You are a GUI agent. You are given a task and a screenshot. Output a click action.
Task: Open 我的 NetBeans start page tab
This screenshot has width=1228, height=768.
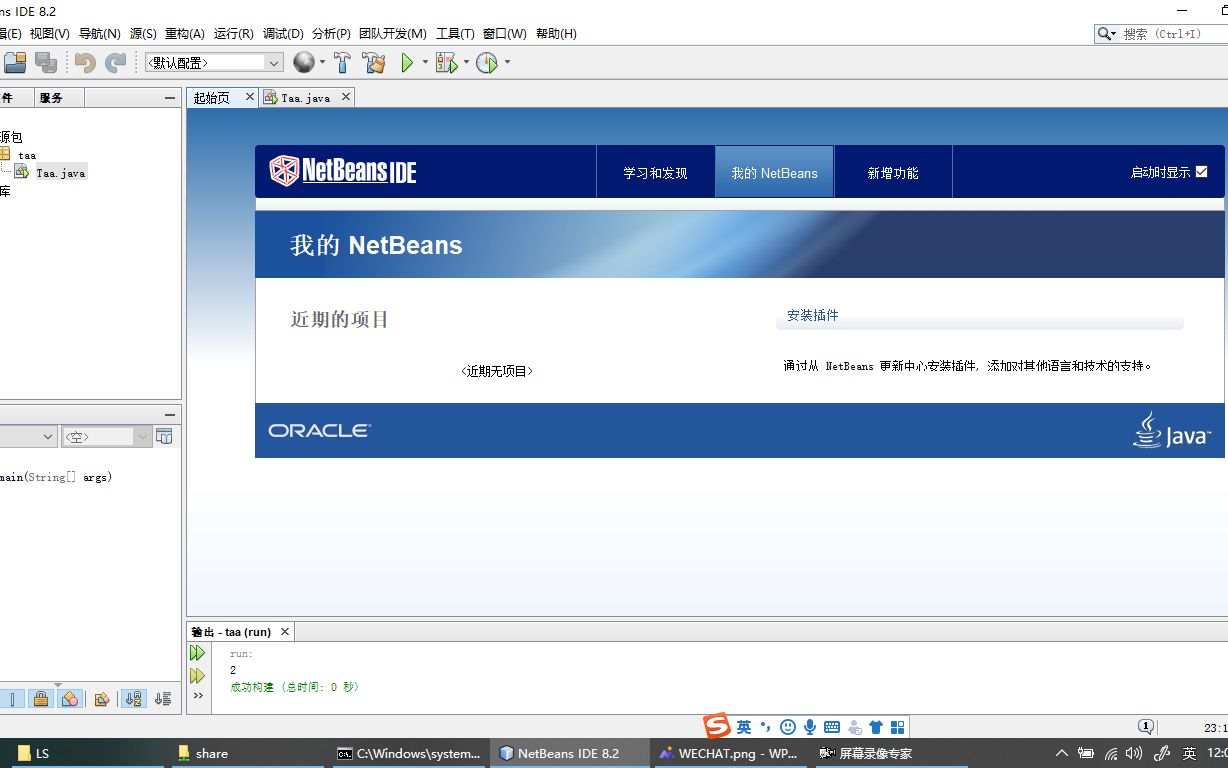click(774, 172)
